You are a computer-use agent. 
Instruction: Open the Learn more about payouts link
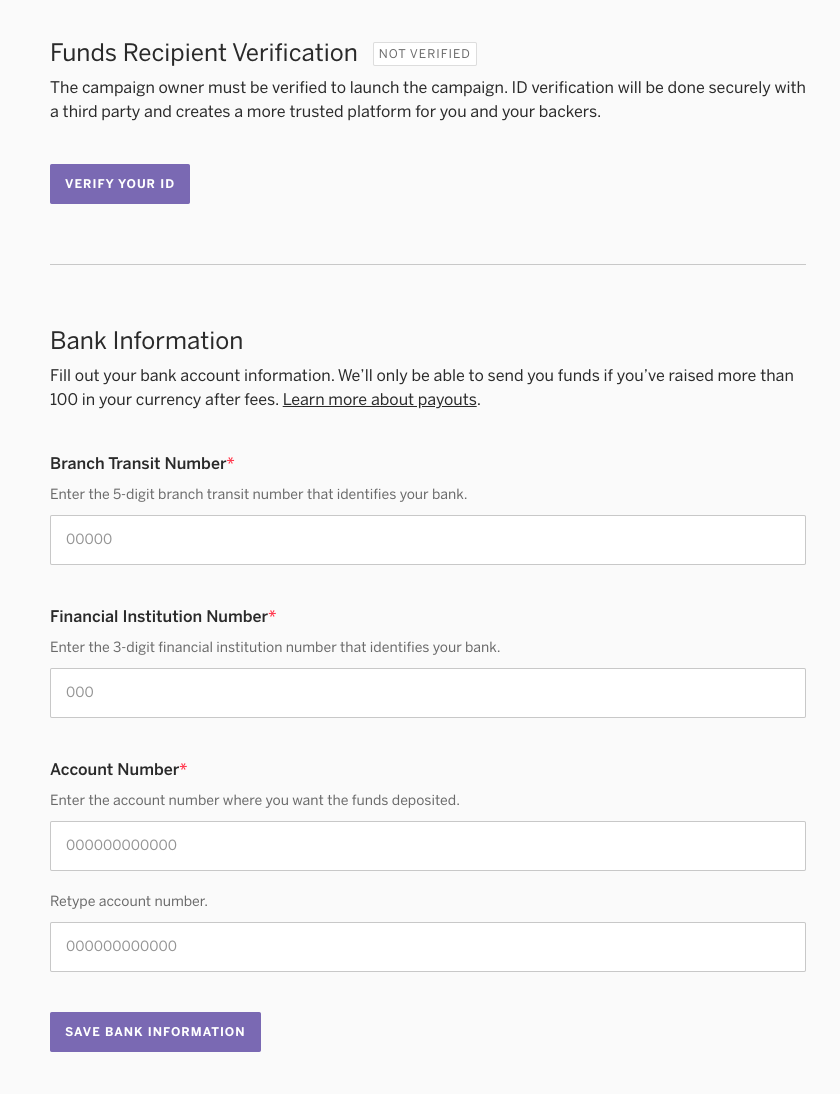point(380,400)
